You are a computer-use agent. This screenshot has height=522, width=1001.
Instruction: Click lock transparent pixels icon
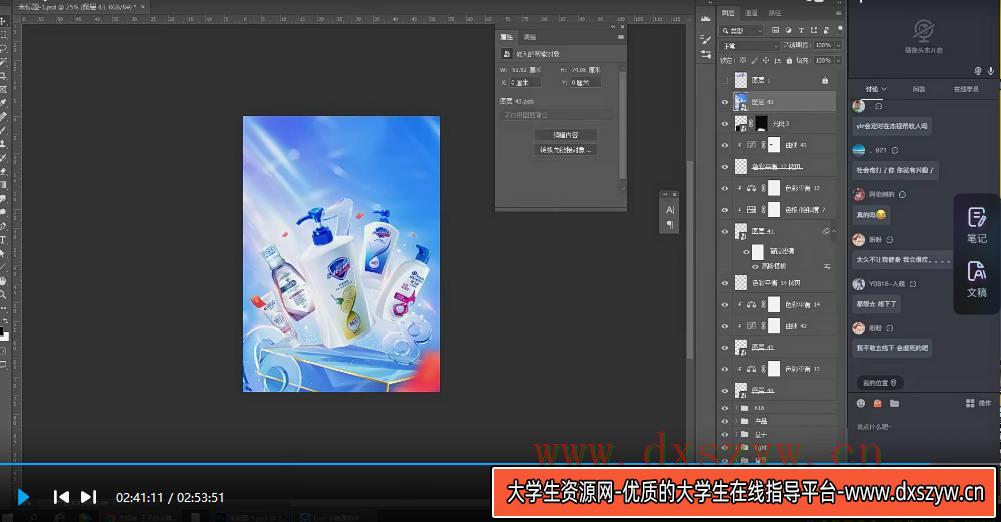[x=742, y=61]
